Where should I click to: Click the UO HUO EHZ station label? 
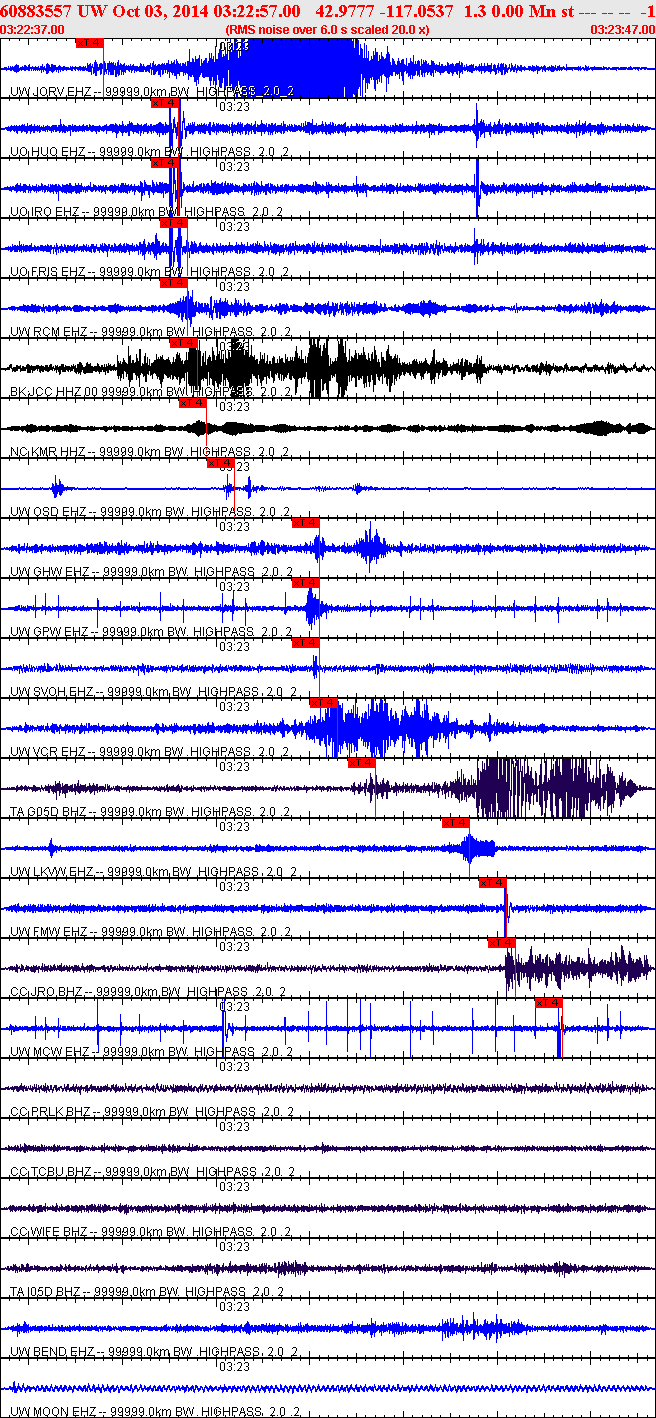[48, 151]
